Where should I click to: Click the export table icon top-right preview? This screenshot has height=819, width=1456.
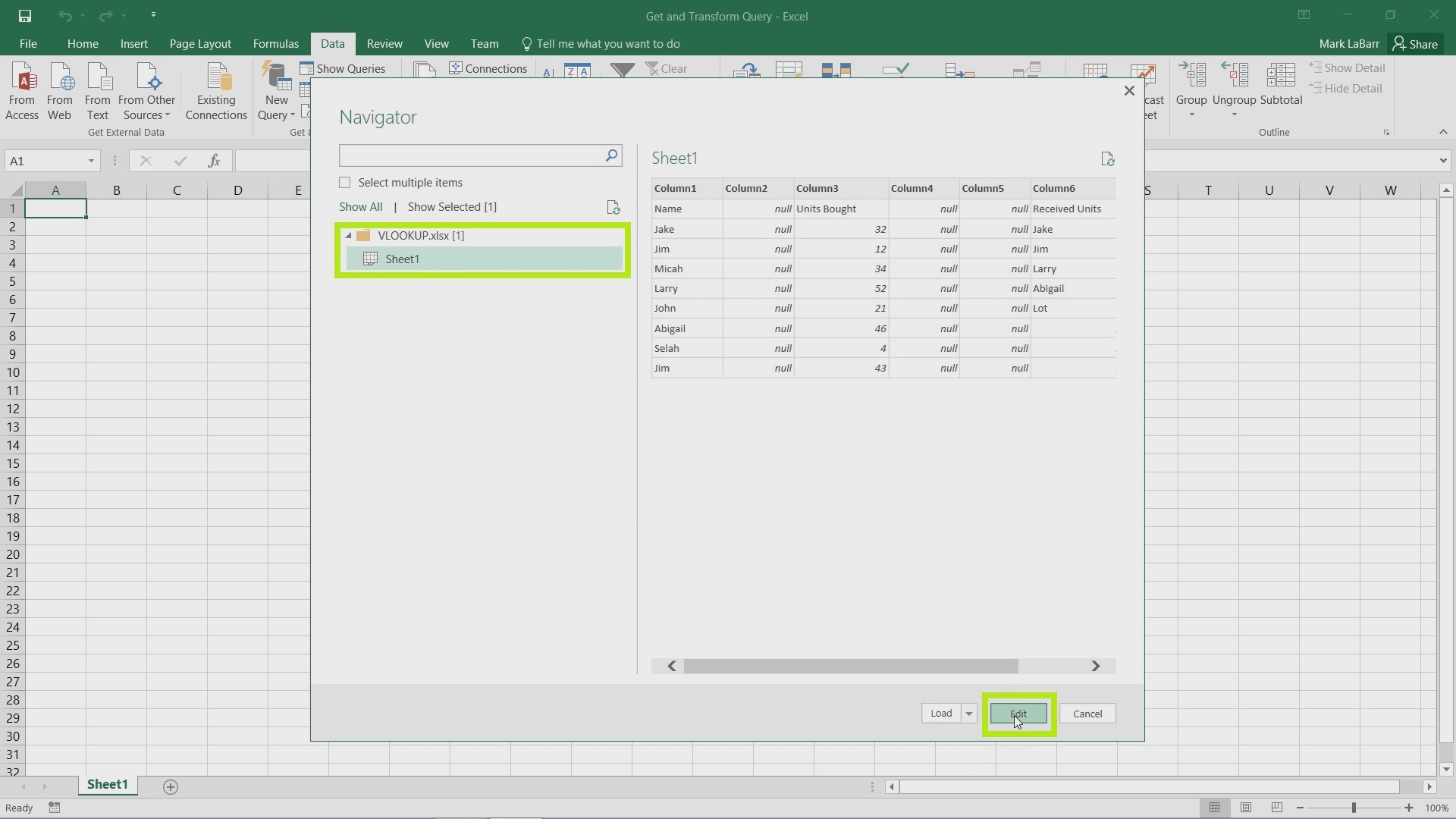point(1108,158)
